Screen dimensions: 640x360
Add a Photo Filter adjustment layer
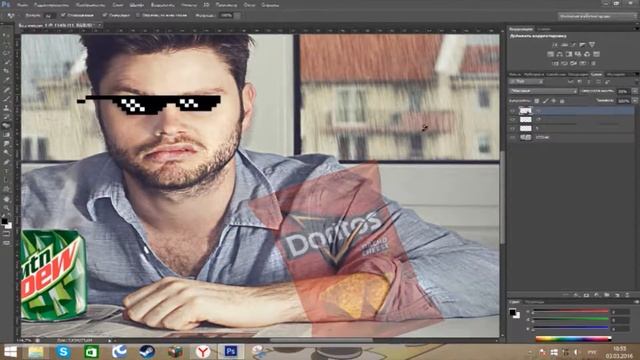click(578, 54)
